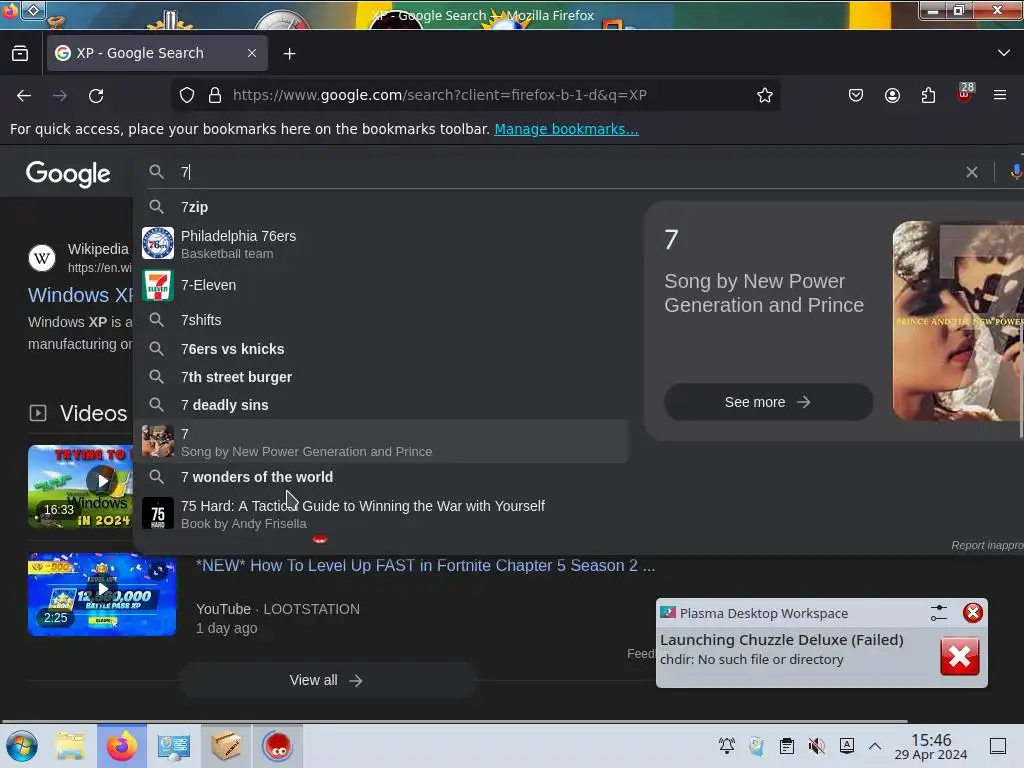Open the red round app in taskbar

coord(278,746)
